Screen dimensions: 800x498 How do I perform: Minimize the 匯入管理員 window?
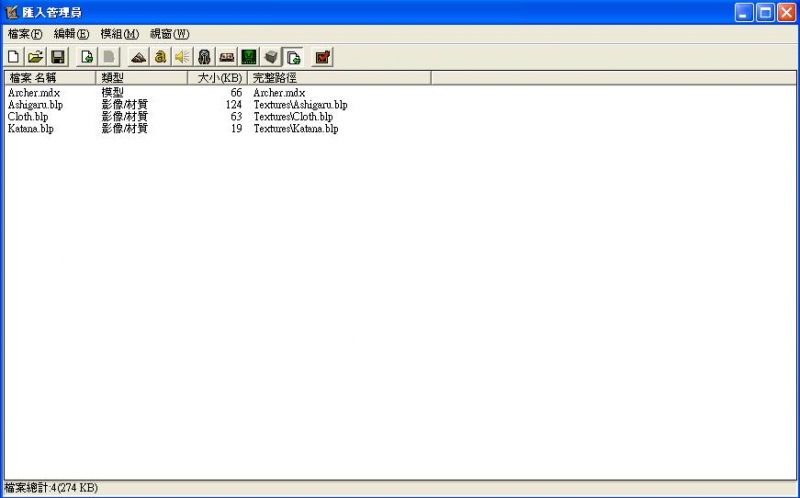(744, 13)
